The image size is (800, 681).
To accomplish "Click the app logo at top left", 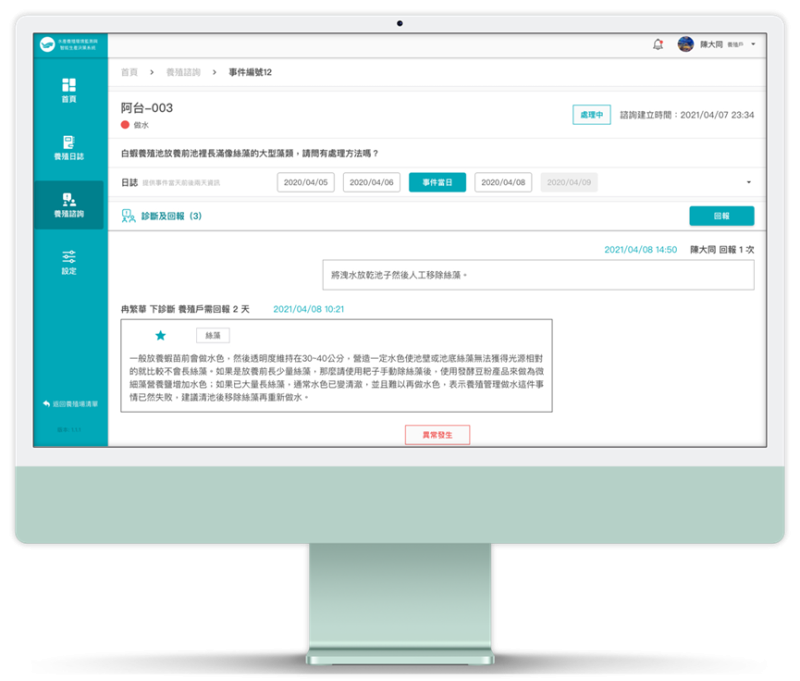I will coord(47,44).
